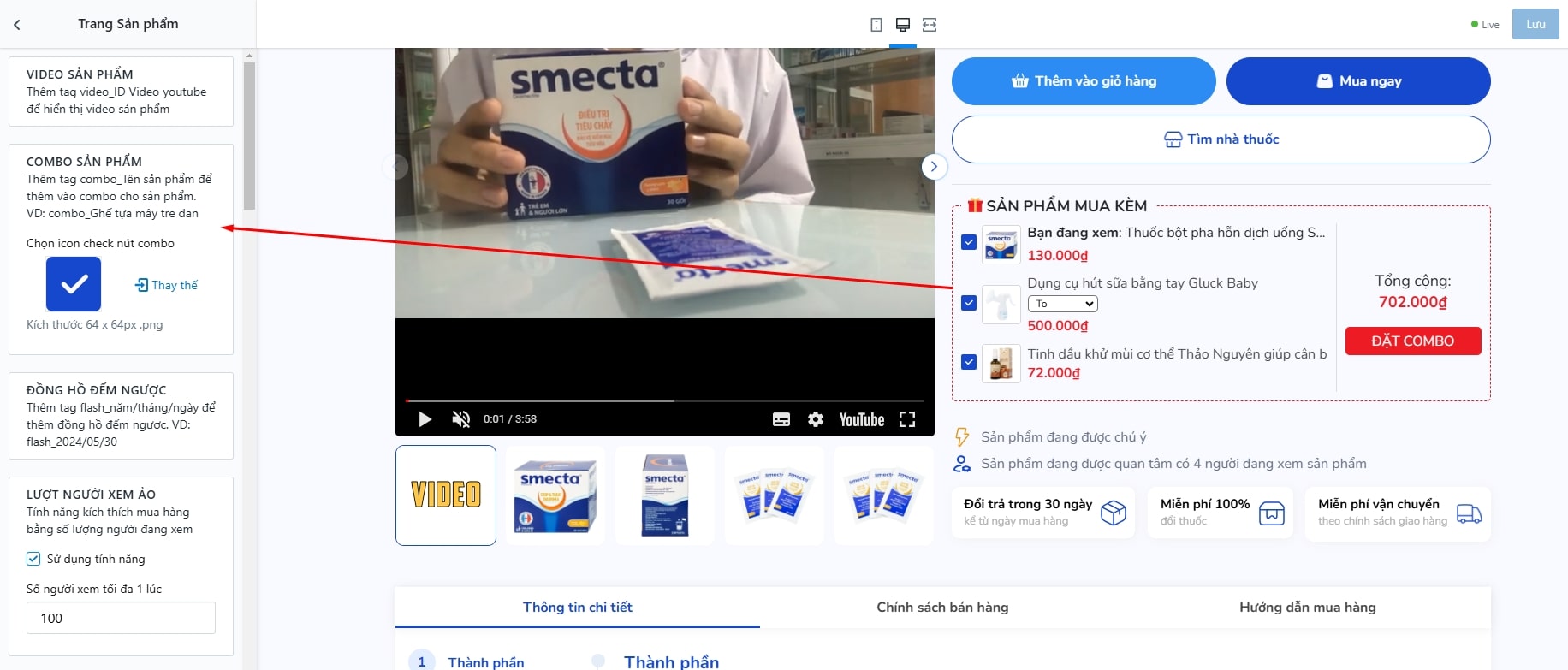1568x670 pixels.
Task: Switch to full-width preview icon
Action: point(930,25)
